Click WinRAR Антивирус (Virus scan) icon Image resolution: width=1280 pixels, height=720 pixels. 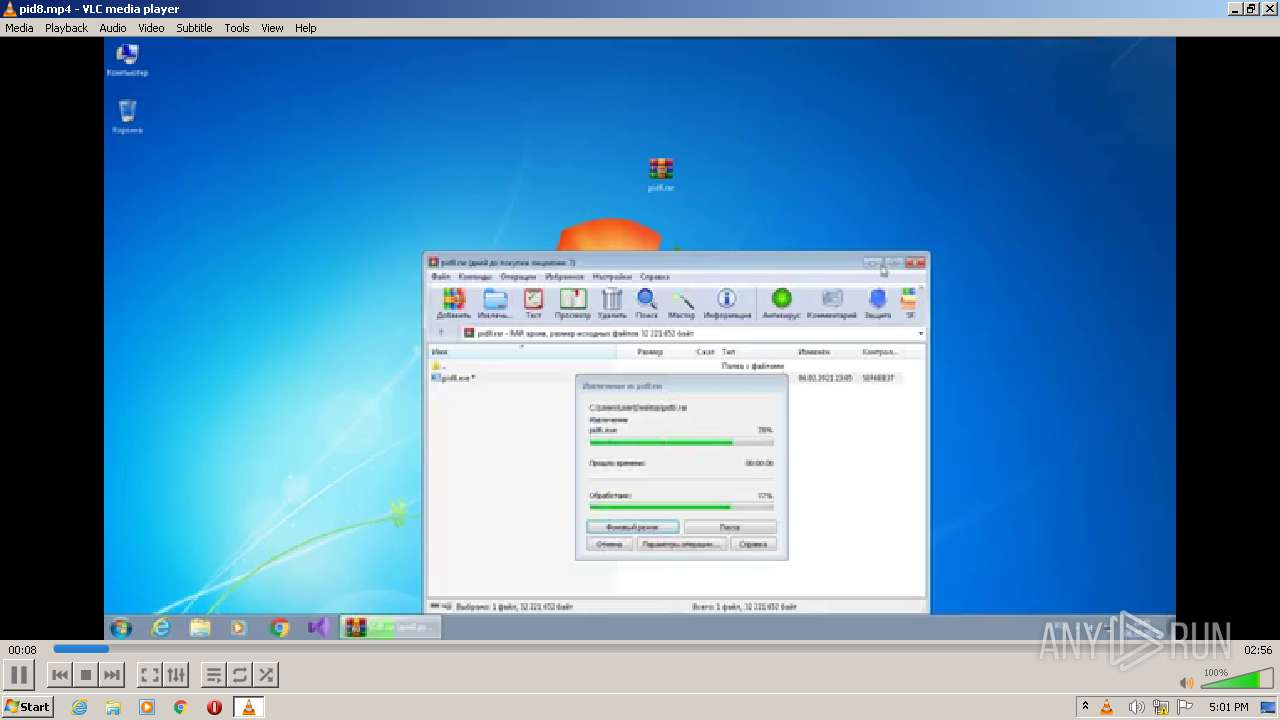click(x=781, y=303)
